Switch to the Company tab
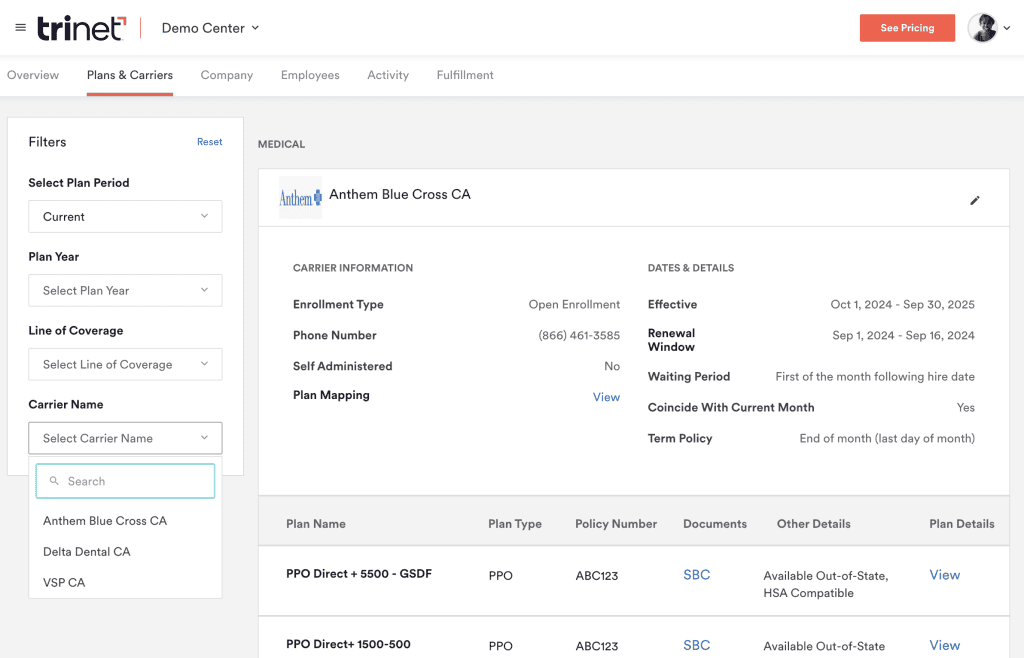The height and width of the screenshot is (658, 1024). click(x=227, y=75)
